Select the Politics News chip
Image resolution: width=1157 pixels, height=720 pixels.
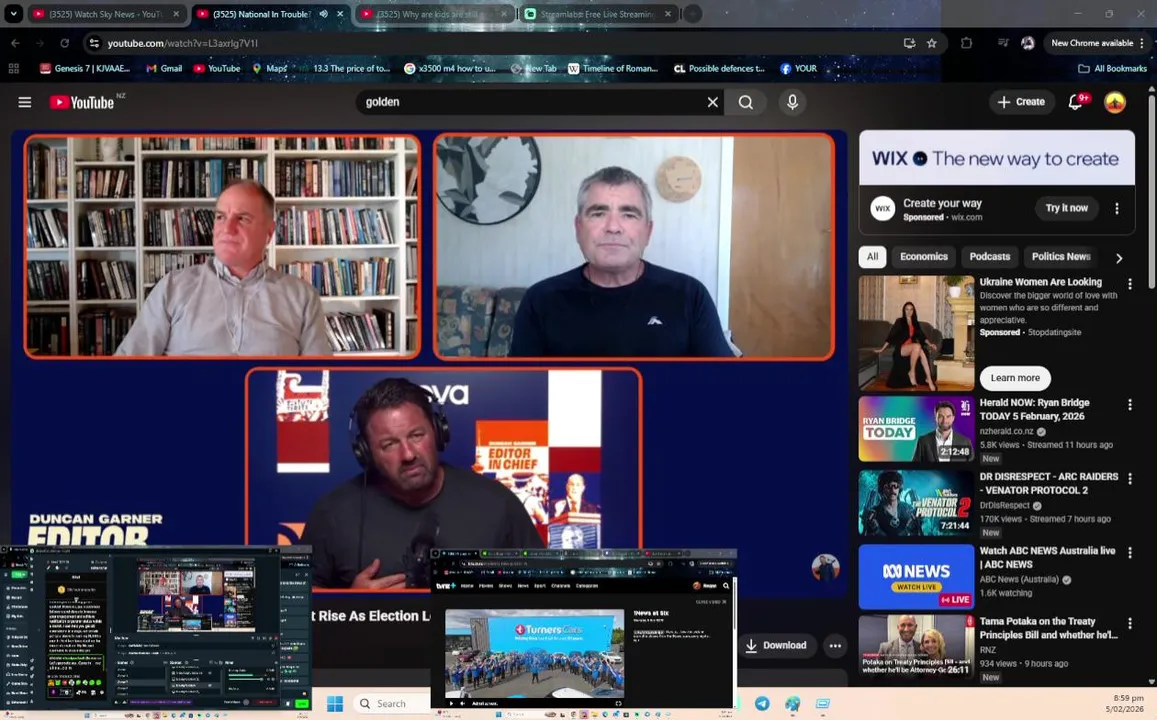(x=1060, y=257)
